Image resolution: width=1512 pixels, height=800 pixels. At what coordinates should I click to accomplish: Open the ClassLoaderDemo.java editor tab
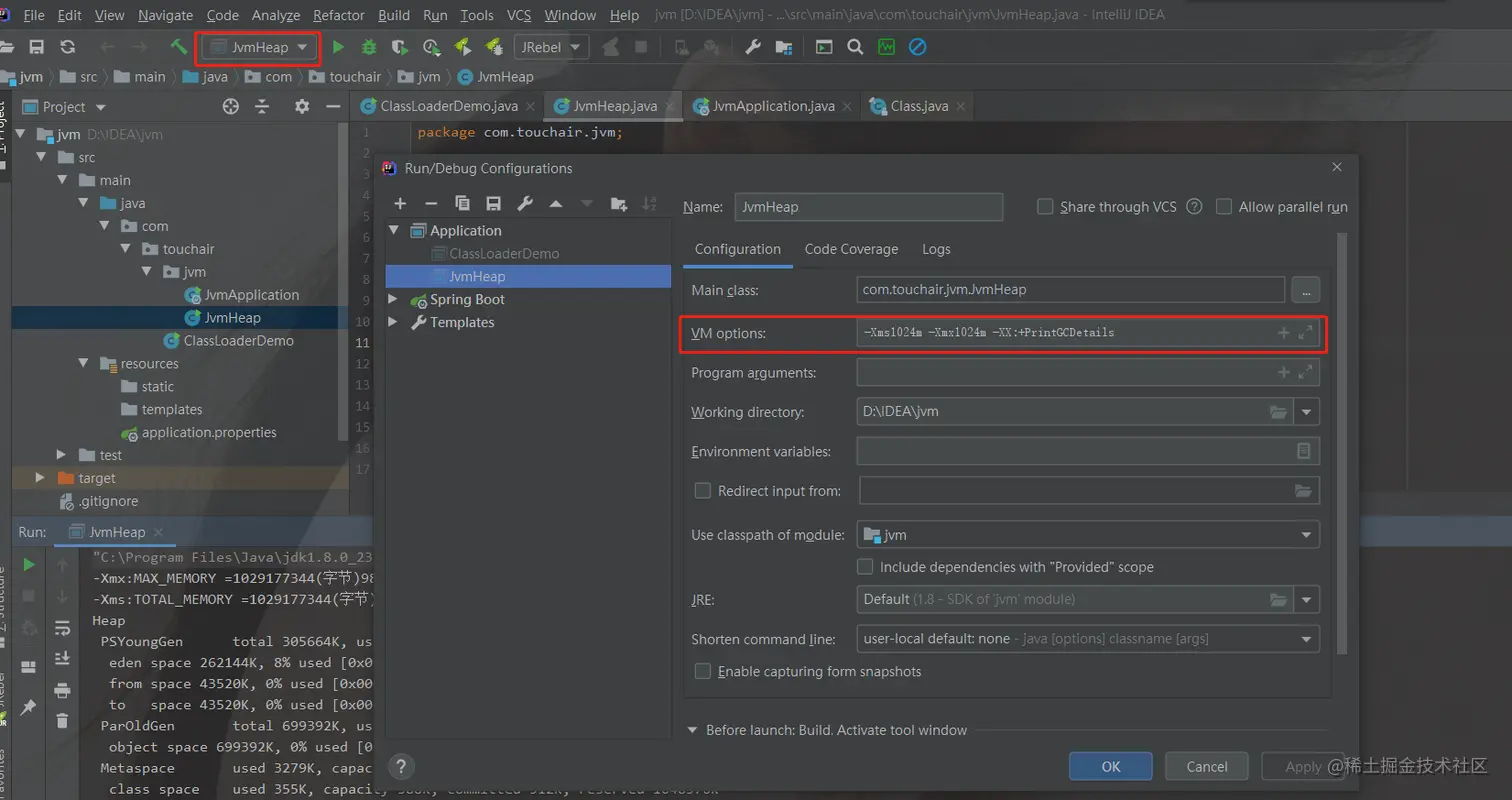pyautogui.click(x=449, y=106)
